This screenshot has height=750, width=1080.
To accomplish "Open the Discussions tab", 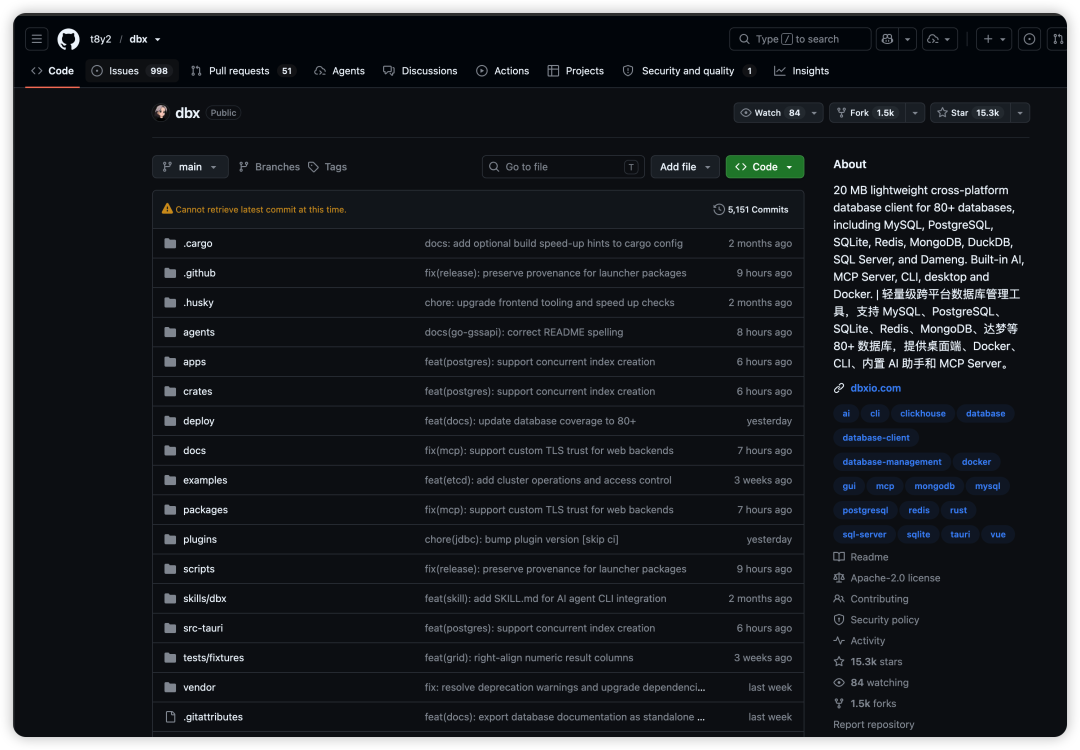I will pos(421,71).
